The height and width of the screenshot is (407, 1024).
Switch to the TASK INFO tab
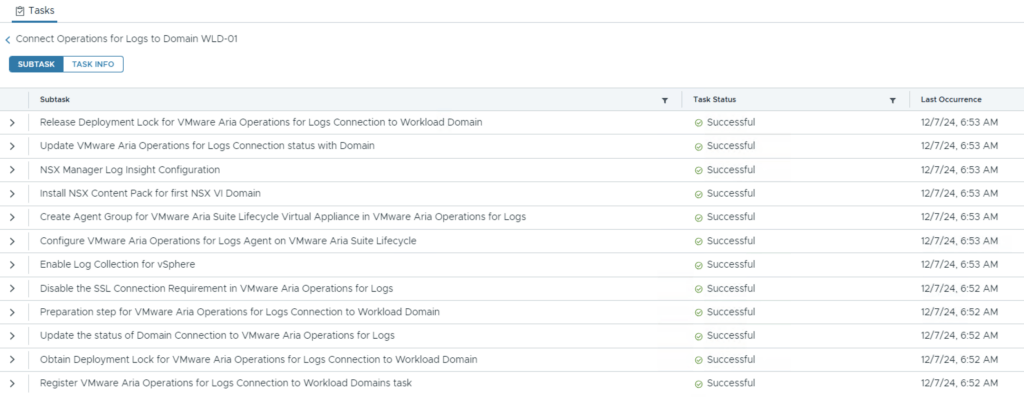click(93, 64)
